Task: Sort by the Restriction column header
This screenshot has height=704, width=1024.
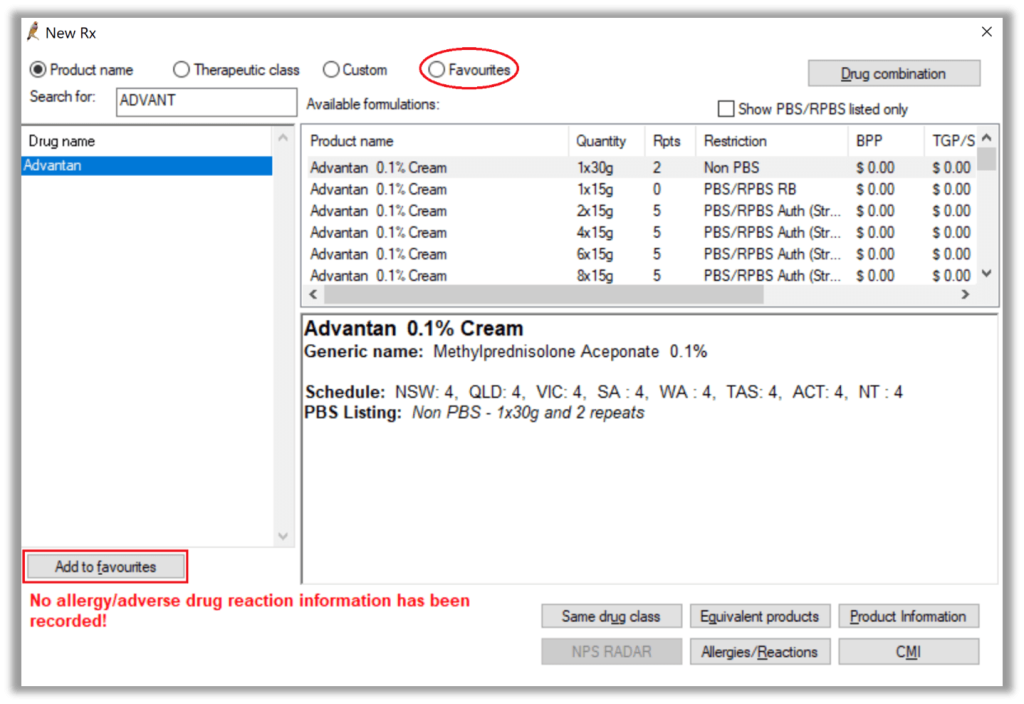Action: (772, 140)
